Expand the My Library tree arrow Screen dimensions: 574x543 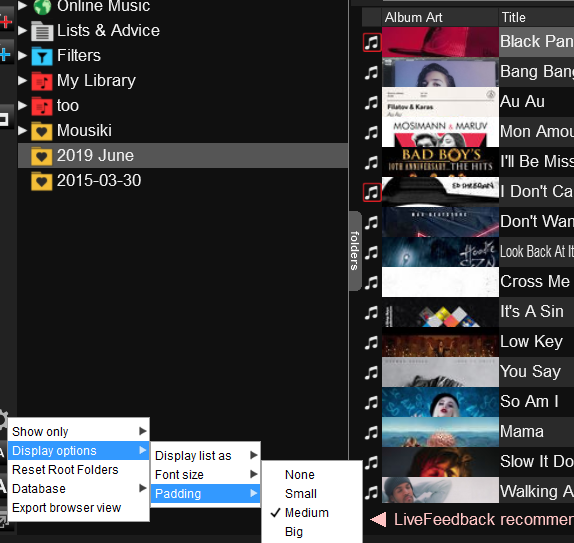tap(22, 81)
